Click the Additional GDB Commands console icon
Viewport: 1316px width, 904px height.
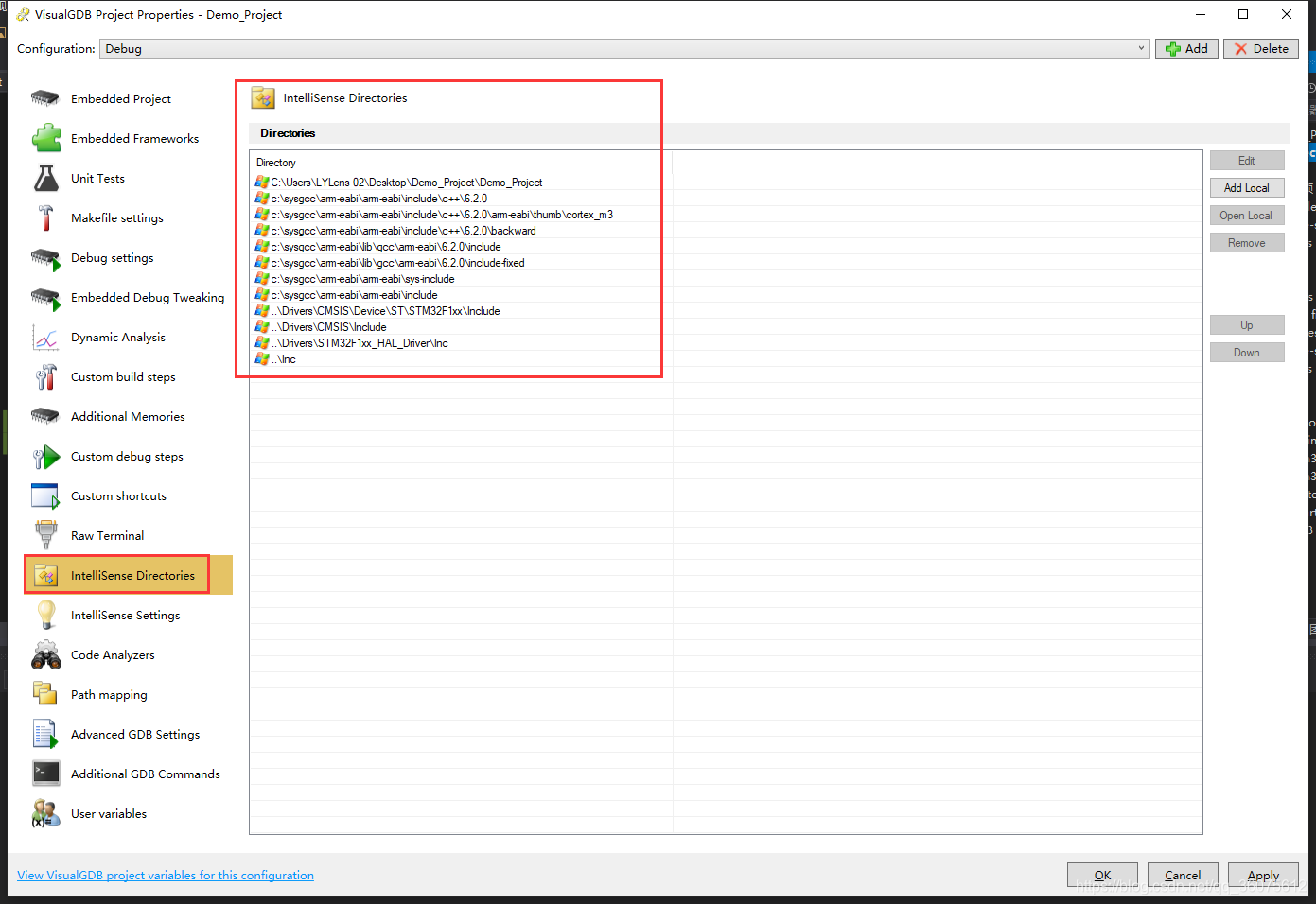(x=45, y=774)
